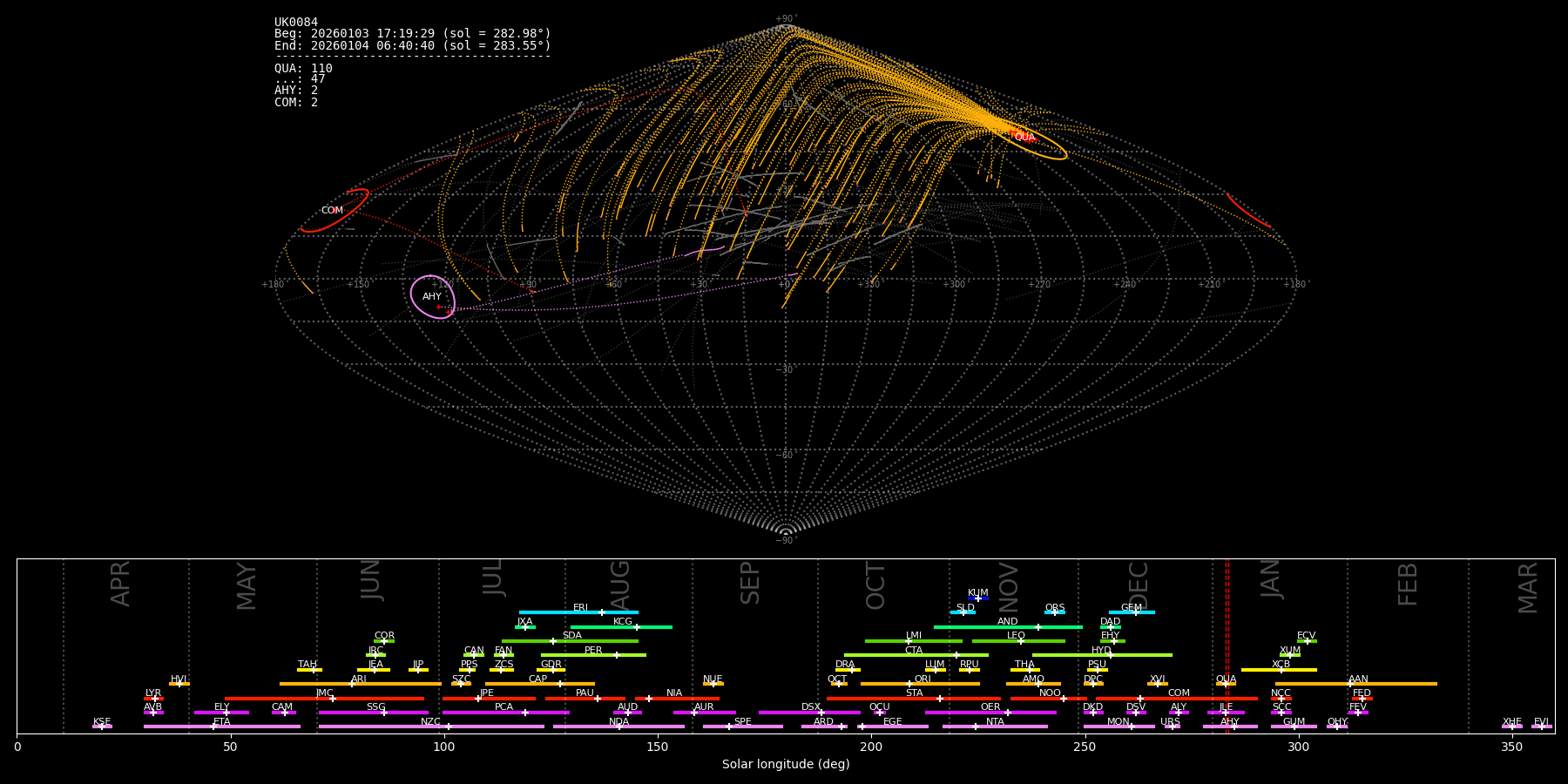1568x784 pixels.
Task: Click the red STA shower bar
Action: 913,699
